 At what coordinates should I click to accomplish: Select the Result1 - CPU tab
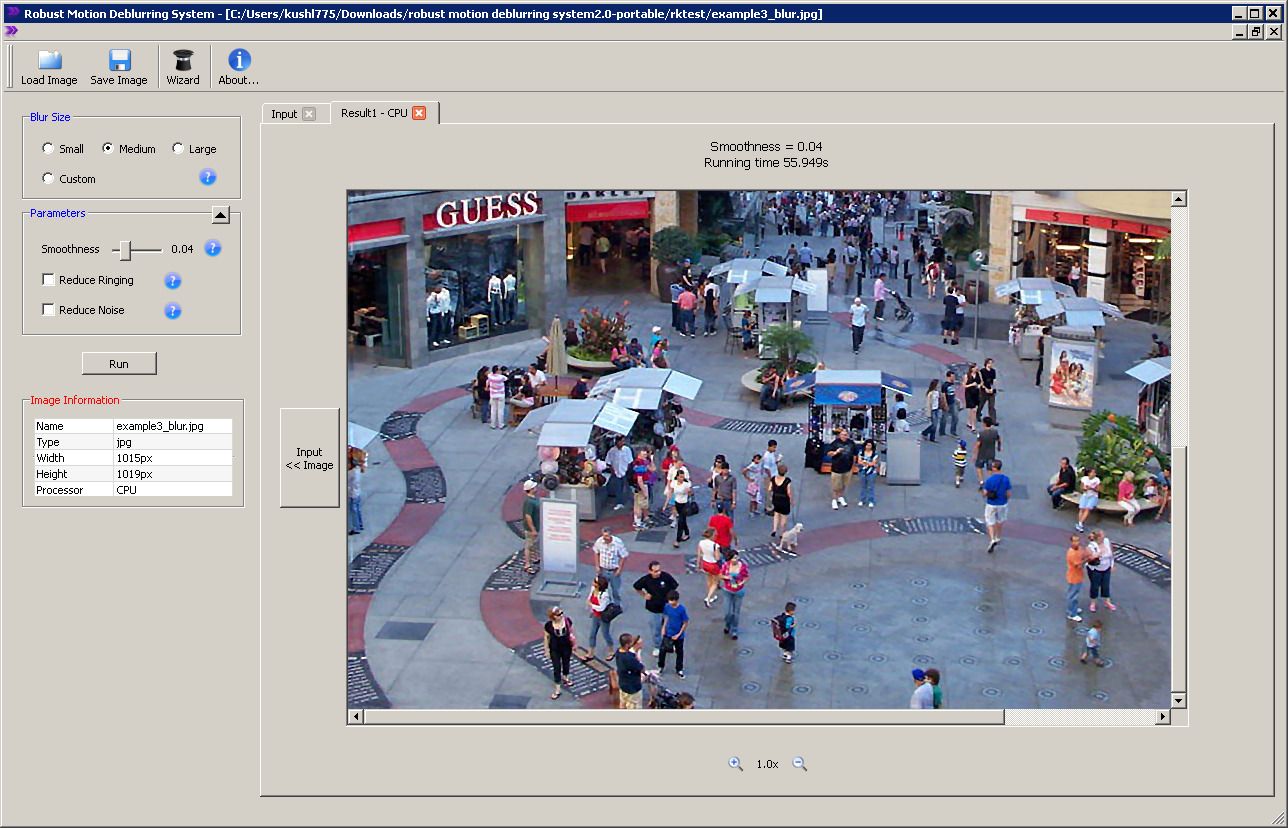375,113
